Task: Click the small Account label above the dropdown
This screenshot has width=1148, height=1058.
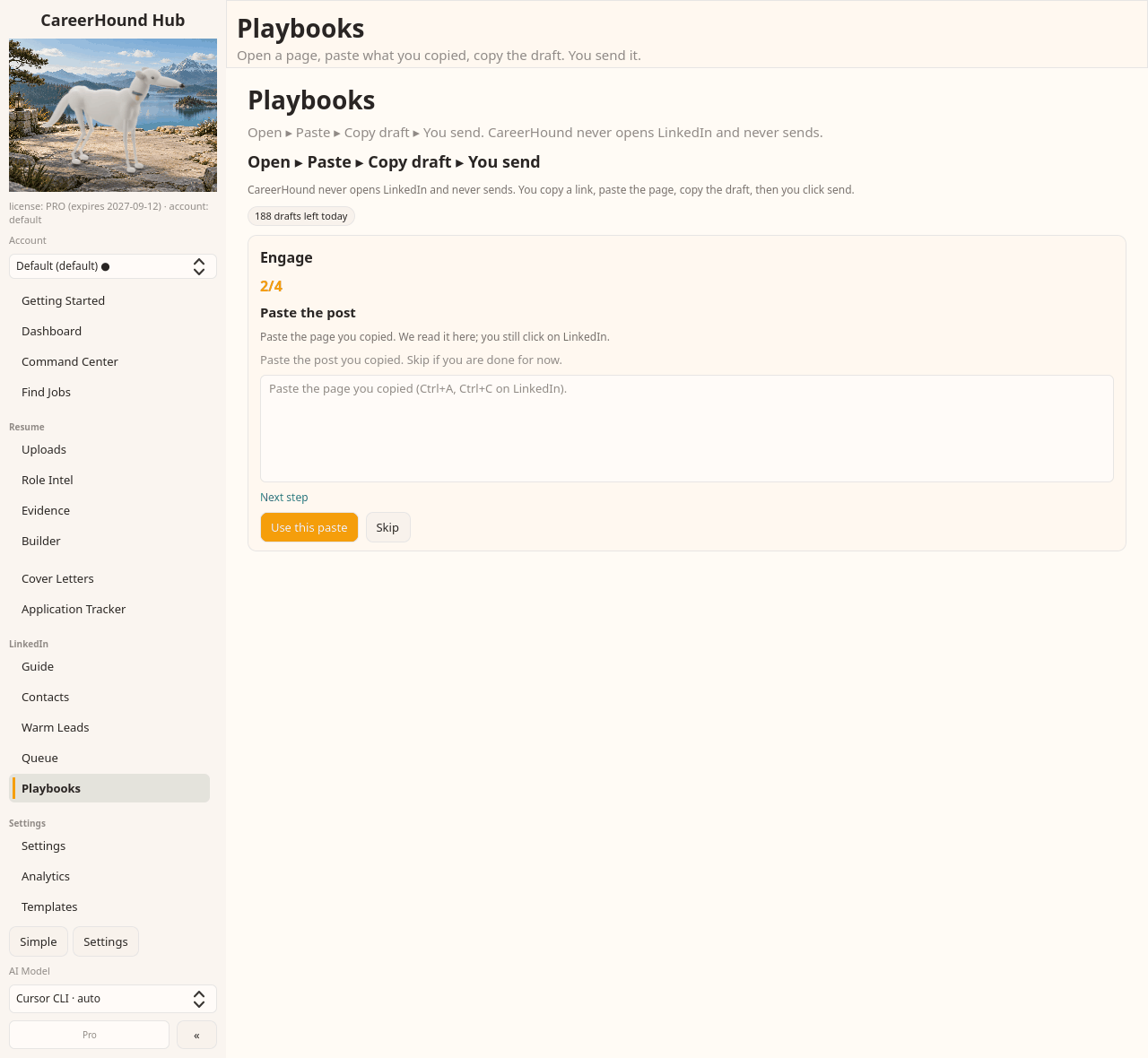Action: click(28, 240)
